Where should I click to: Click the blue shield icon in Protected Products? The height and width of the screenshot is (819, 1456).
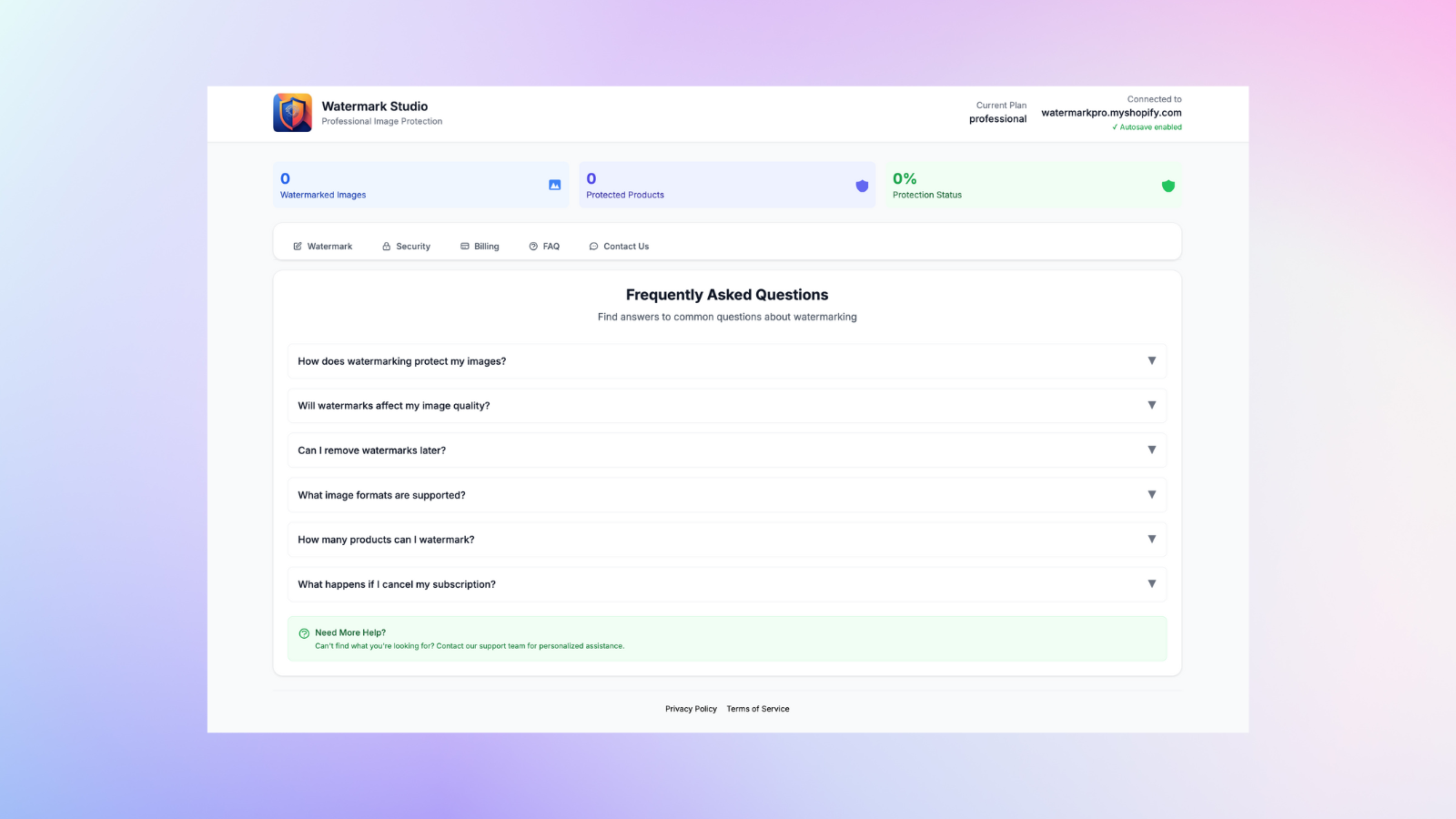coord(862,186)
